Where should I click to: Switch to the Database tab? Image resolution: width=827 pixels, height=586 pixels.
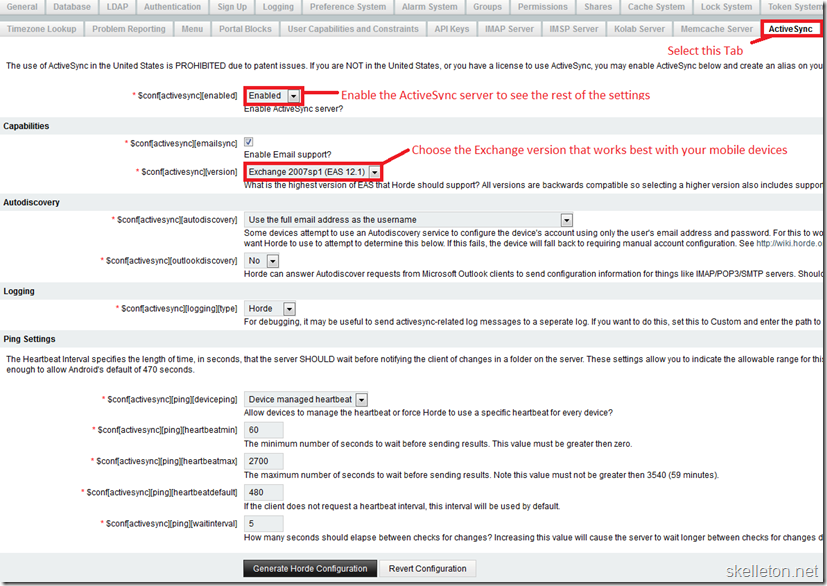click(x=72, y=7)
